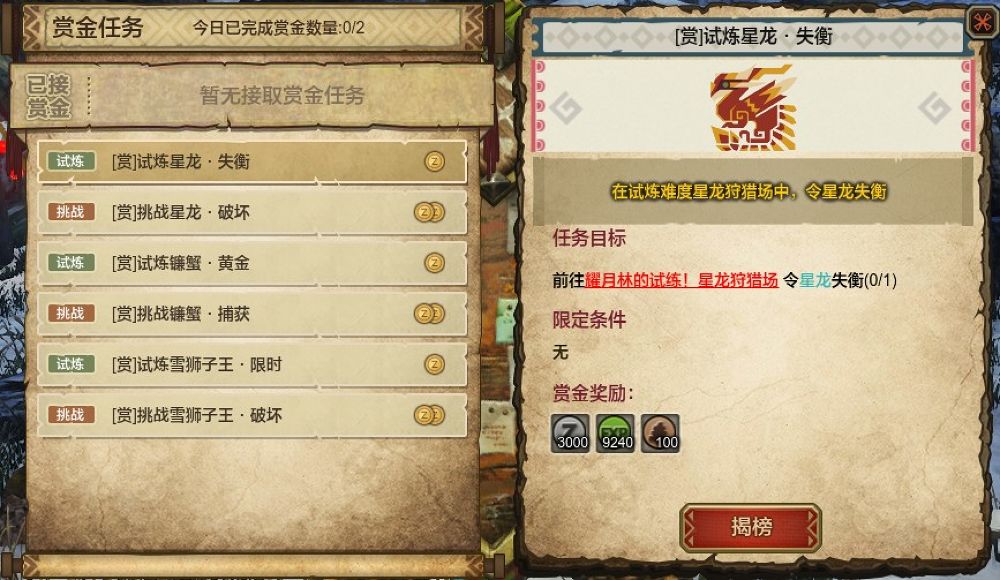Click the cyan 星龙 monster link

point(814,280)
